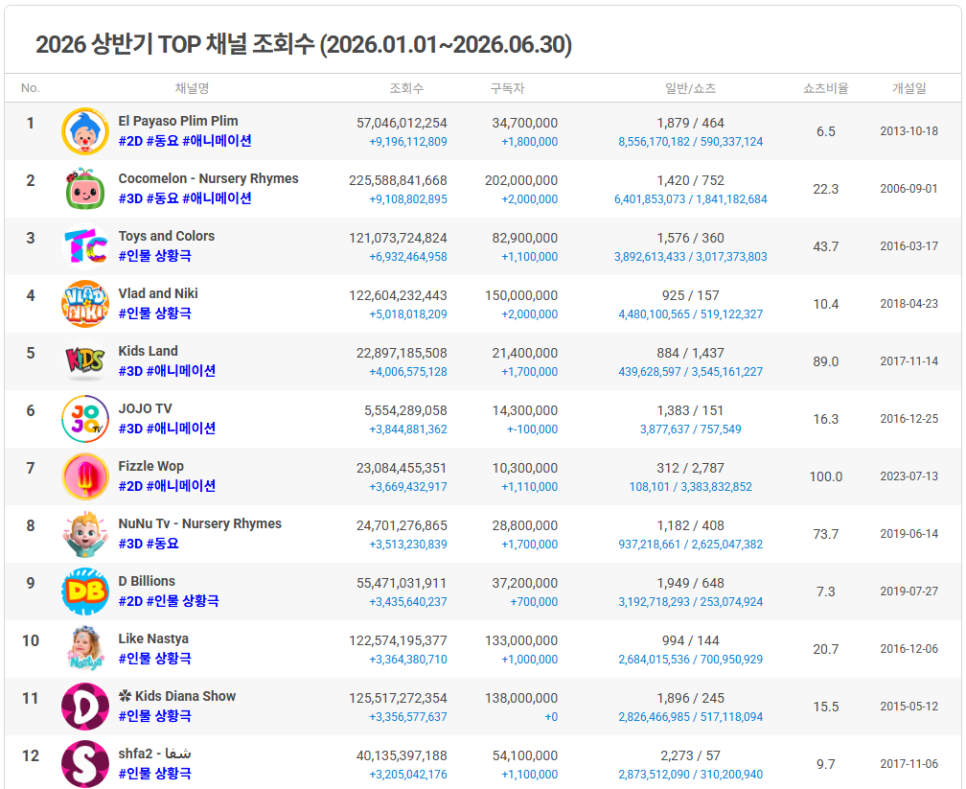966x789 pixels.
Task: Open shfa2 channel S logo
Action: [85, 764]
